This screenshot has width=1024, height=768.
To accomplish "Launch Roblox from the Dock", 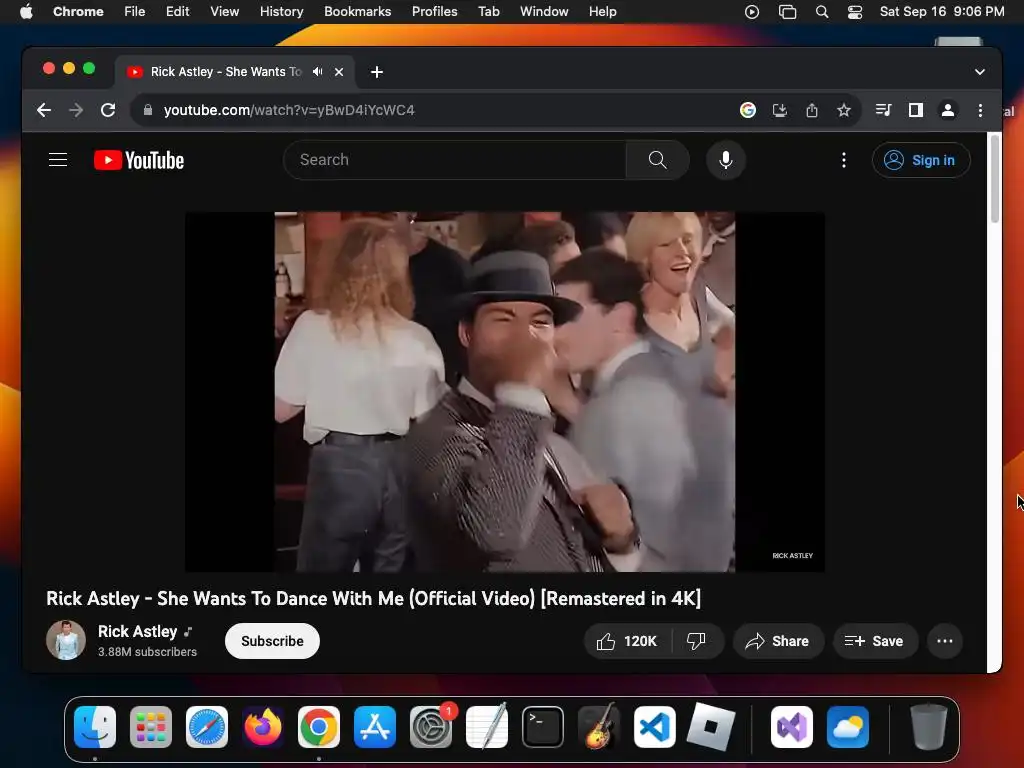I will 711,727.
